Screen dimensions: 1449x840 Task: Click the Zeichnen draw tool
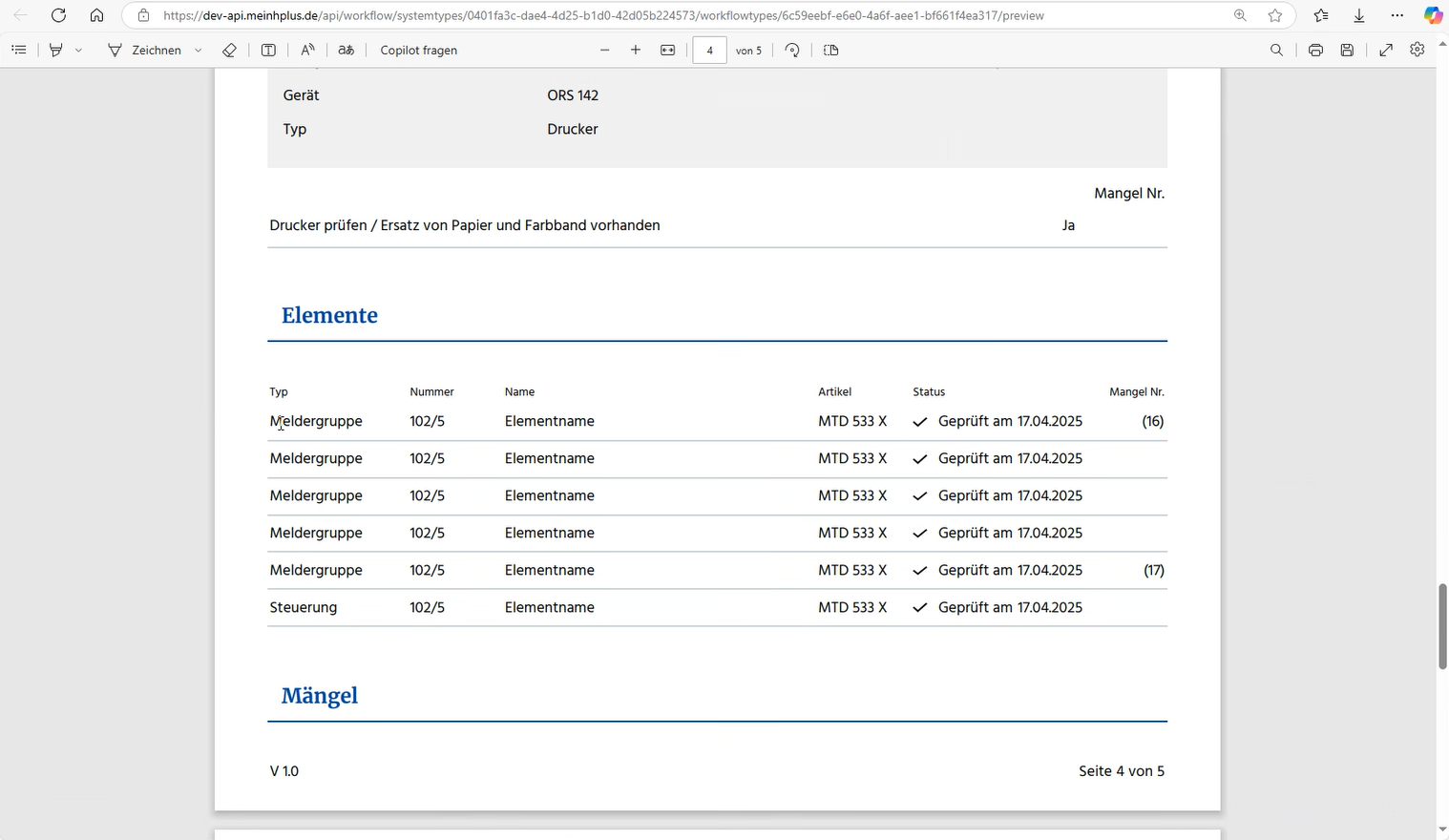(145, 50)
